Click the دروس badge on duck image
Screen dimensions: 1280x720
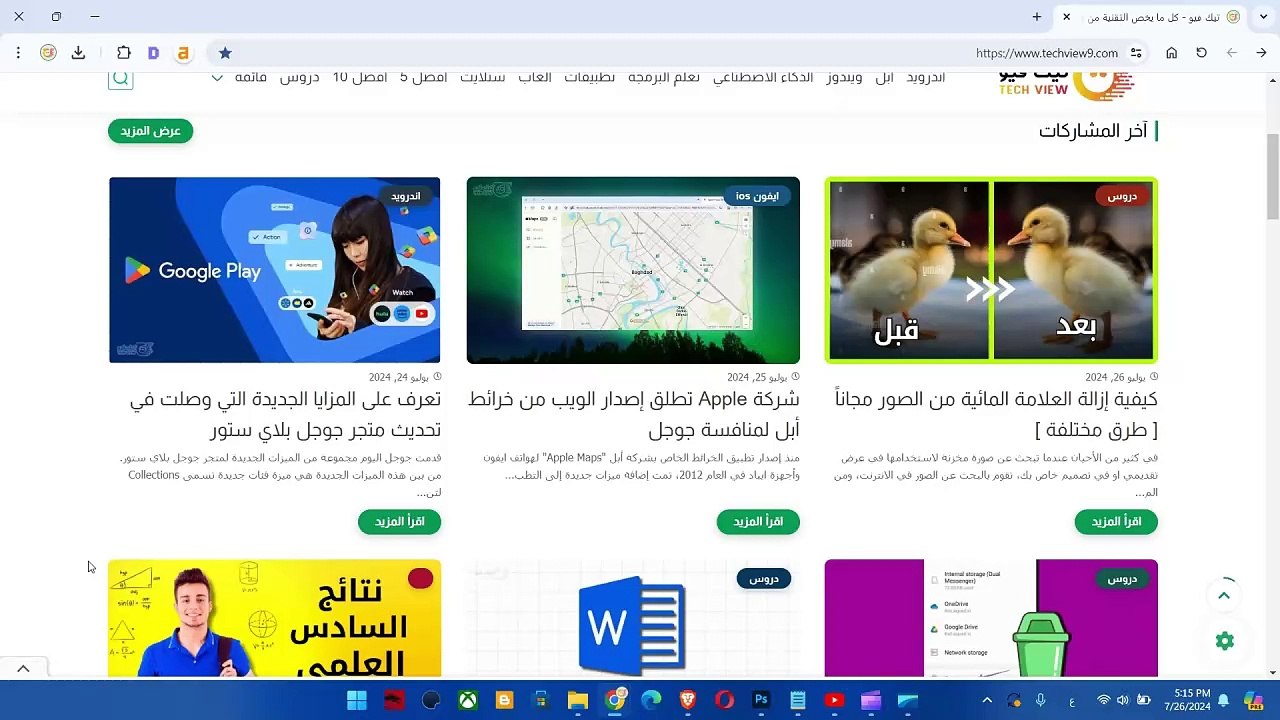[x=1122, y=196]
